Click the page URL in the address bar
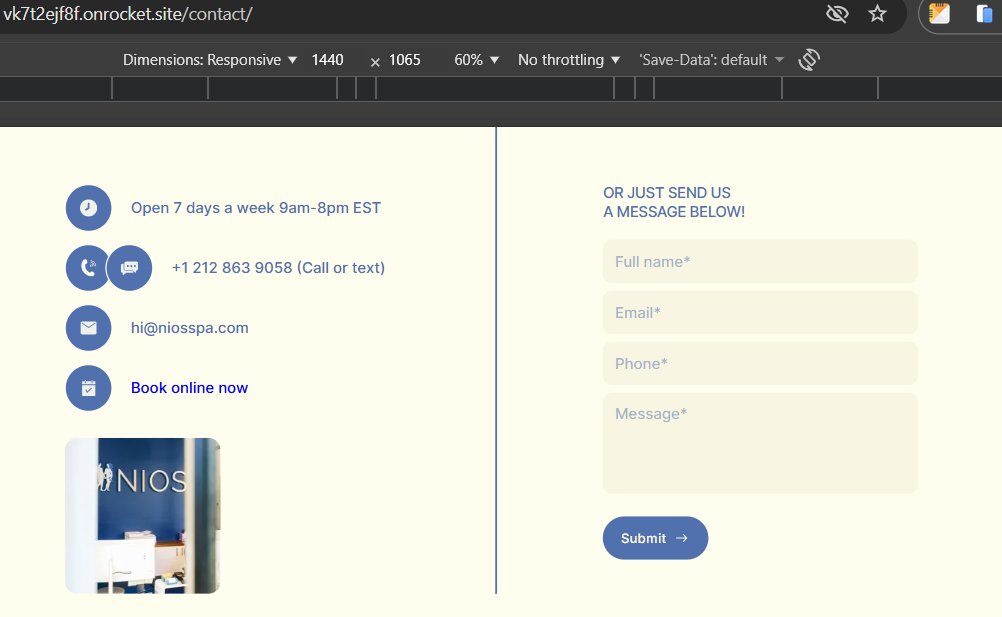The image size is (1002, 617). coord(128,13)
